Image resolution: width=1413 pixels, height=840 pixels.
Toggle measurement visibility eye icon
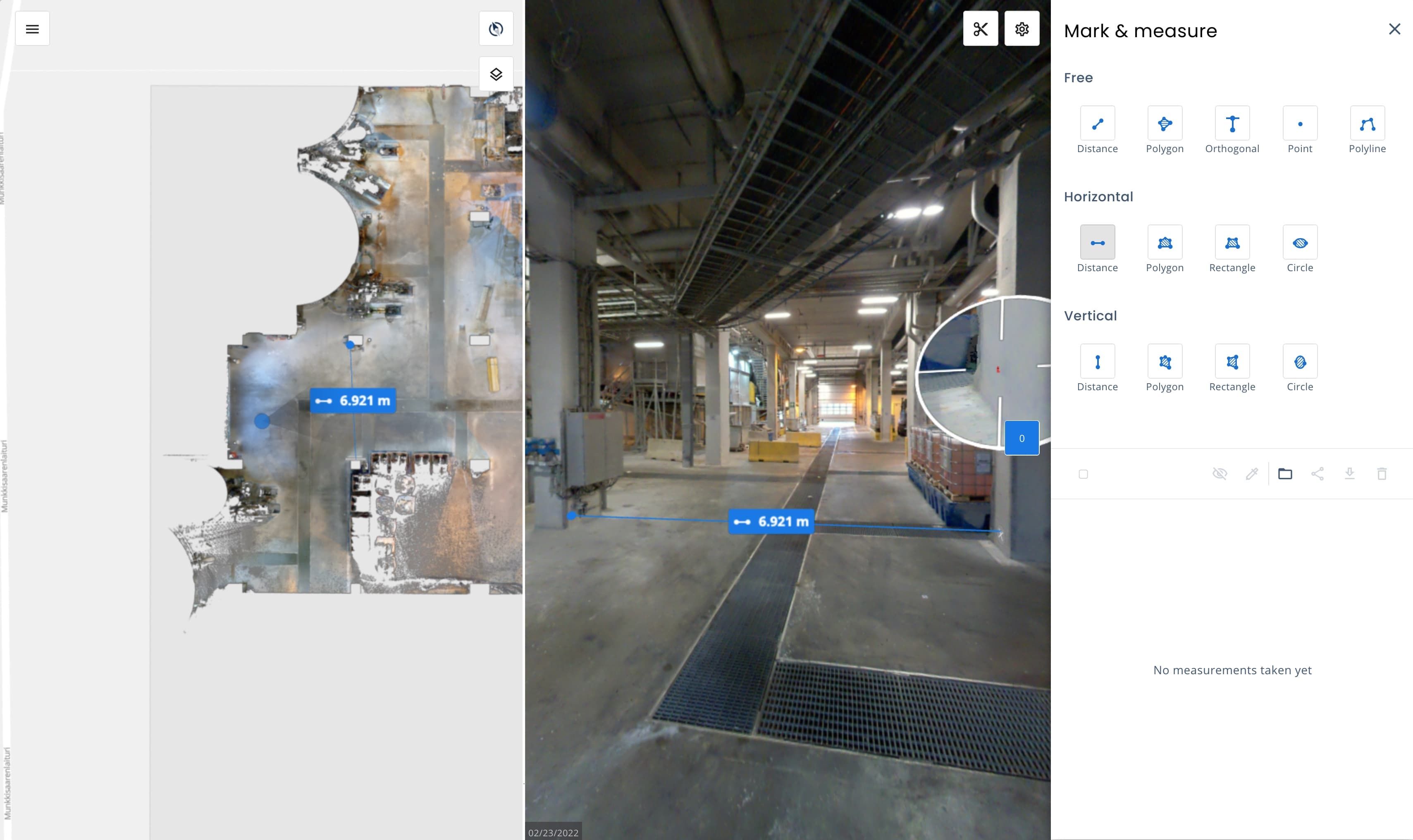(1220, 473)
